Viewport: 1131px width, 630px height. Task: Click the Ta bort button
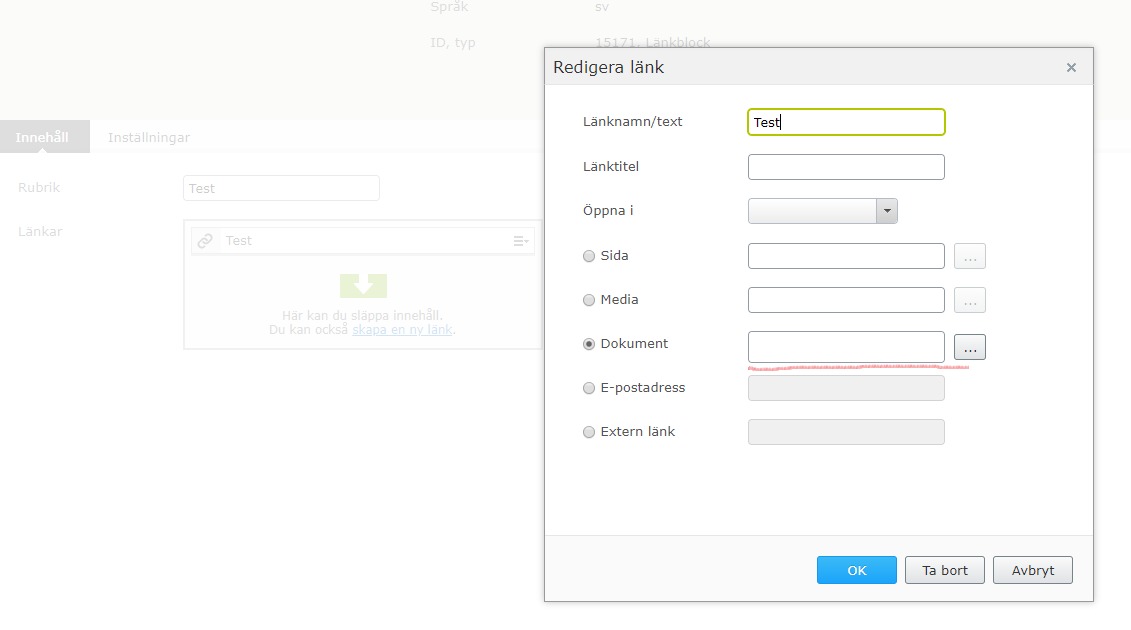(x=945, y=570)
